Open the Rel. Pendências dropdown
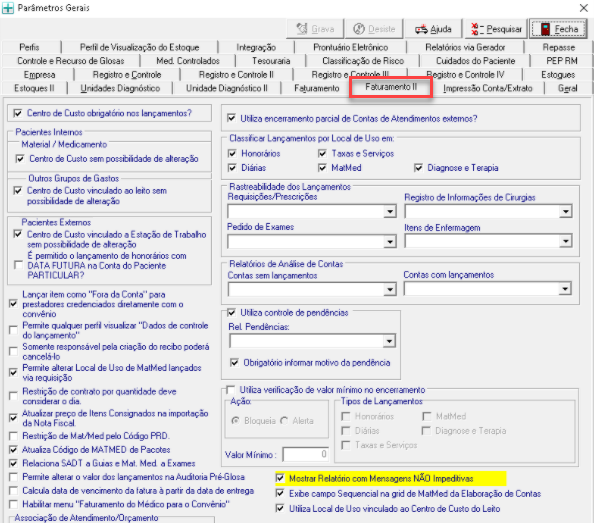The image size is (594, 523). 389,341
